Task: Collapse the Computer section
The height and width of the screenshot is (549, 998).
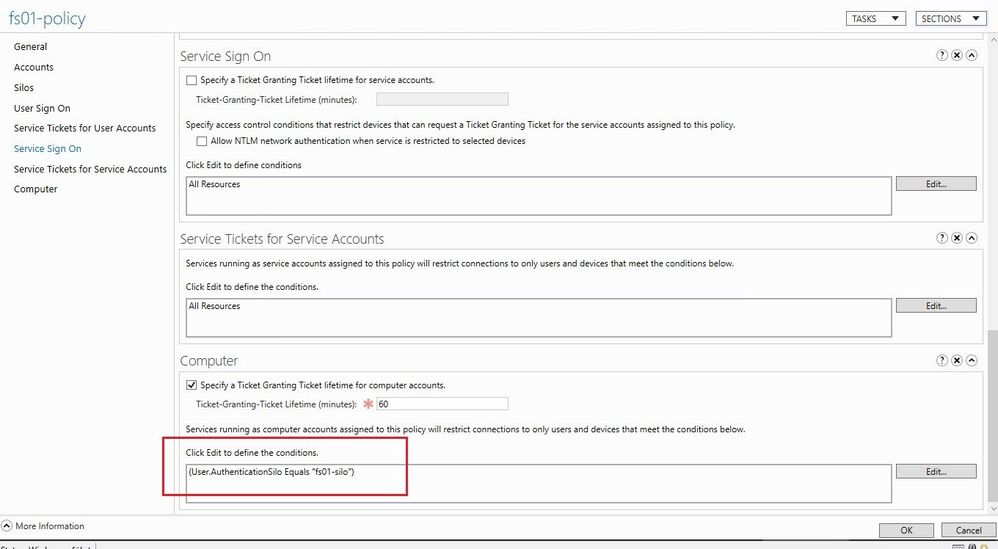Action: click(x=971, y=360)
